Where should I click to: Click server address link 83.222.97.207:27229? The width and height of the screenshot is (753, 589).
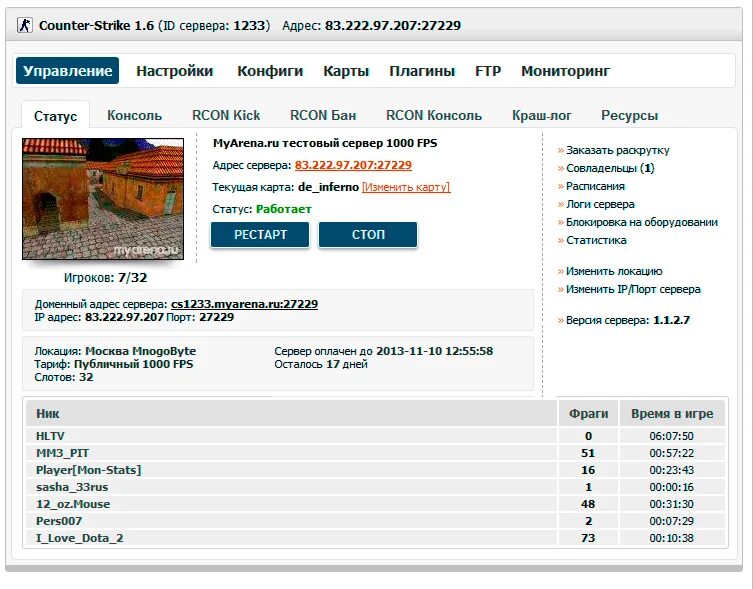coord(353,165)
